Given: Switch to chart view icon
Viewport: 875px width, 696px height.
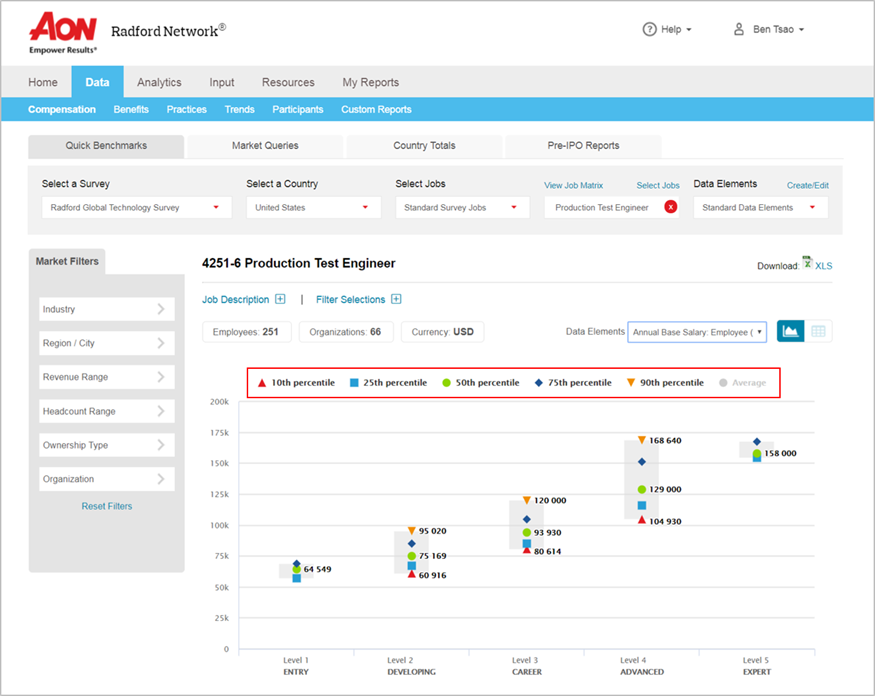Looking at the screenshot, I should [790, 332].
